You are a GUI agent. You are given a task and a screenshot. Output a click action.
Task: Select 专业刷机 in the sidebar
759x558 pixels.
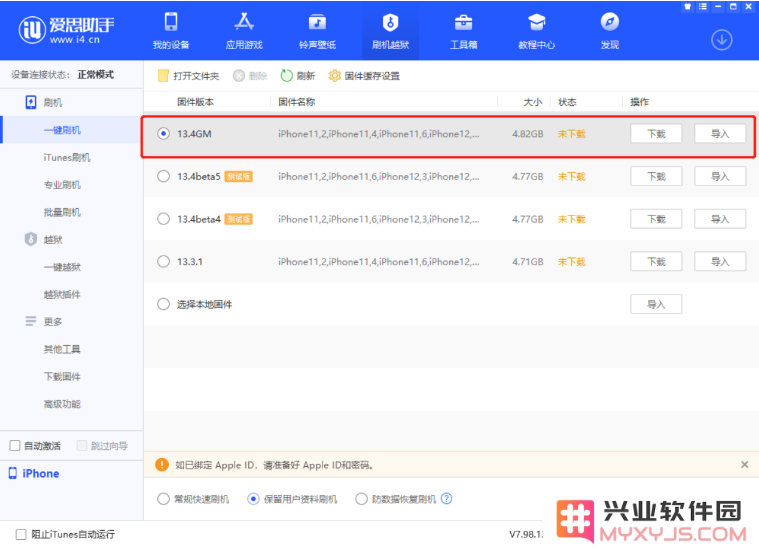point(62,184)
